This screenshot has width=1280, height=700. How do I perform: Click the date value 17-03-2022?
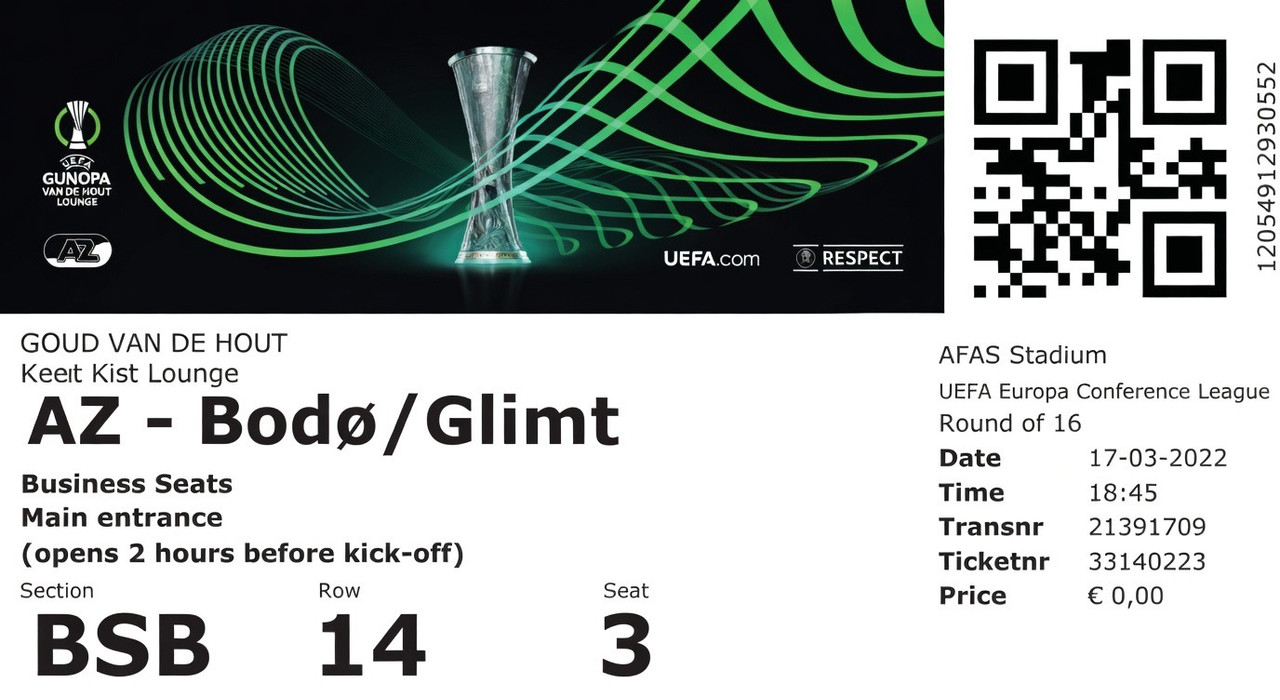click(1157, 459)
